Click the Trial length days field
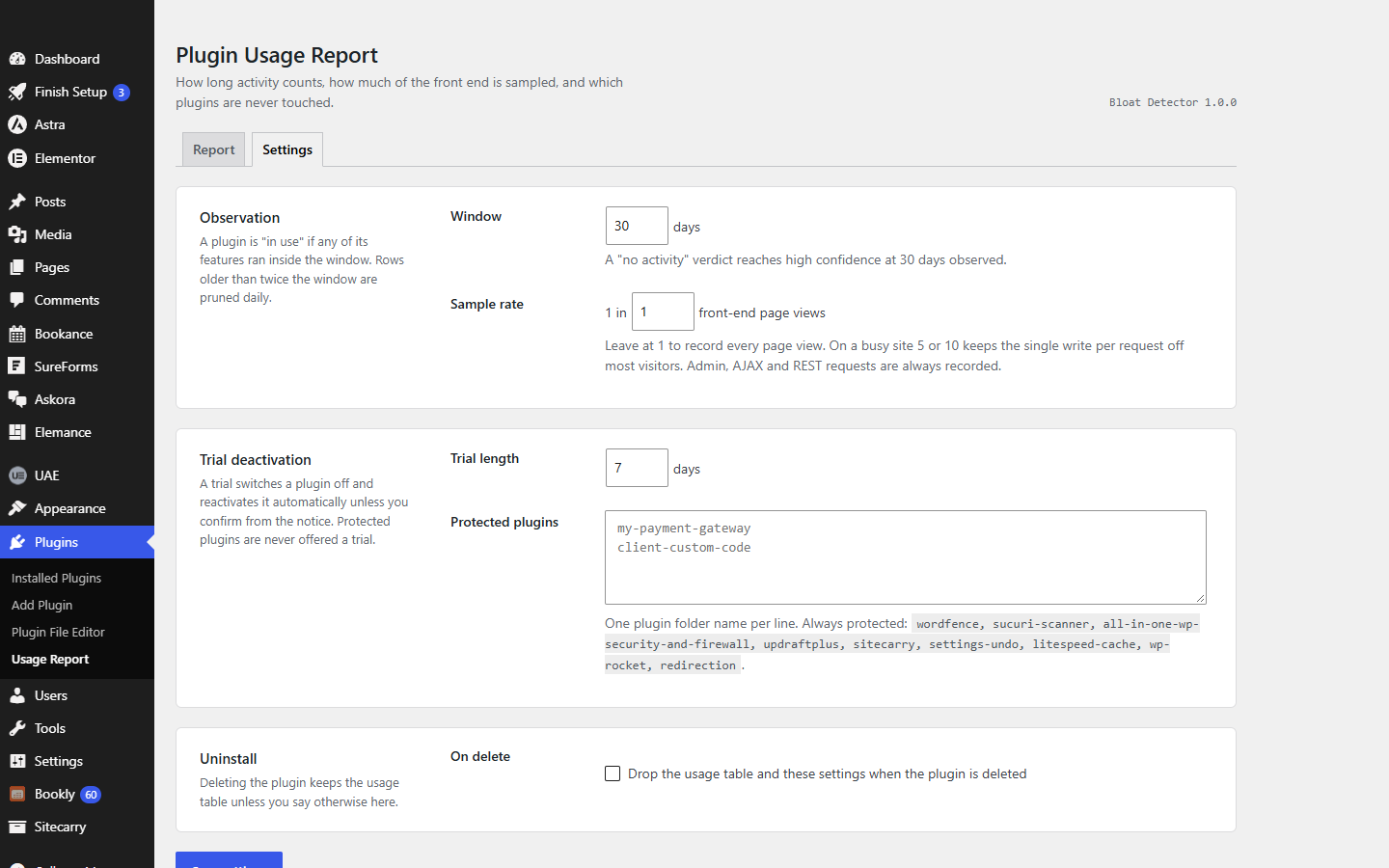The image size is (1389, 868). click(637, 468)
